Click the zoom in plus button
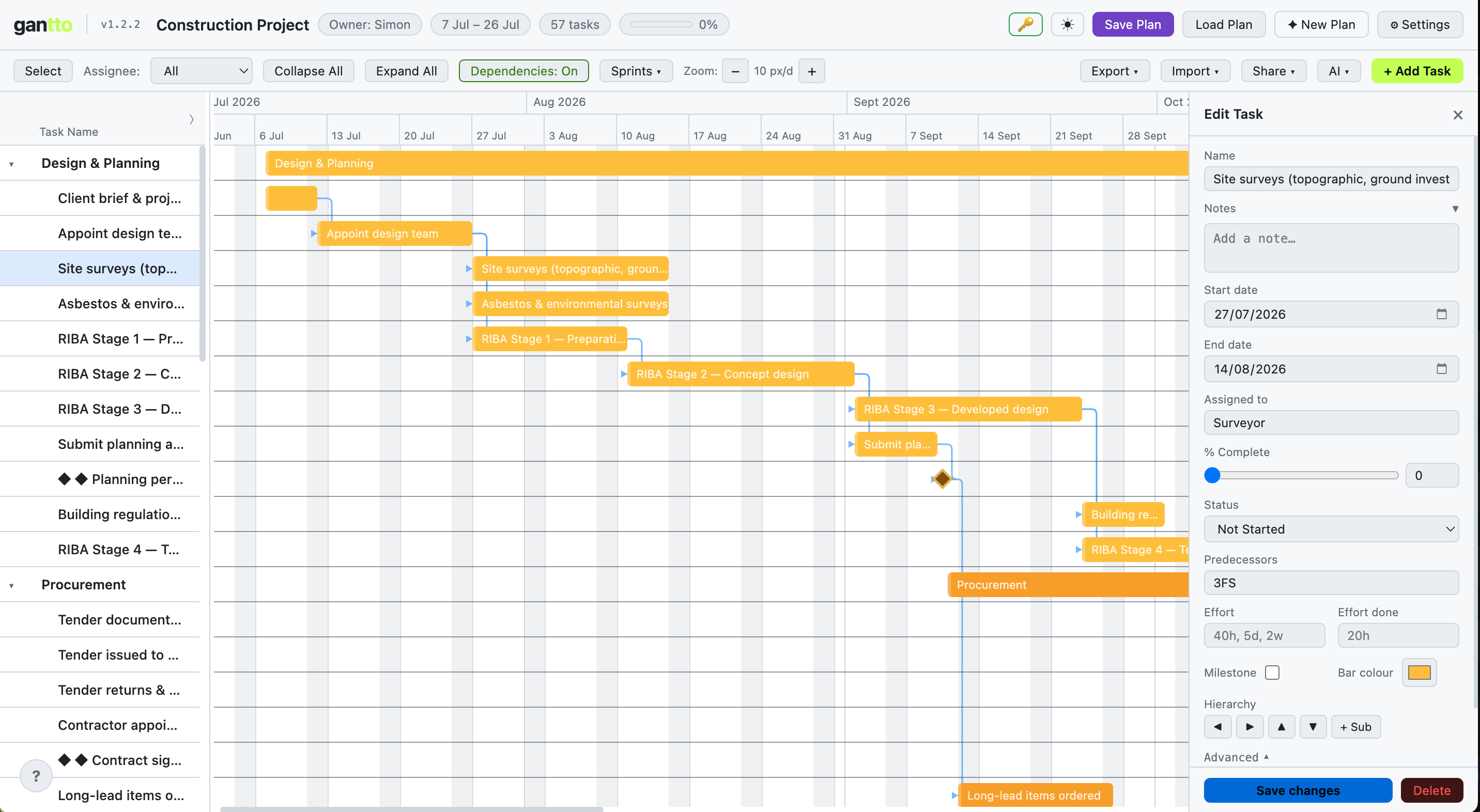The image size is (1480, 812). [811, 71]
